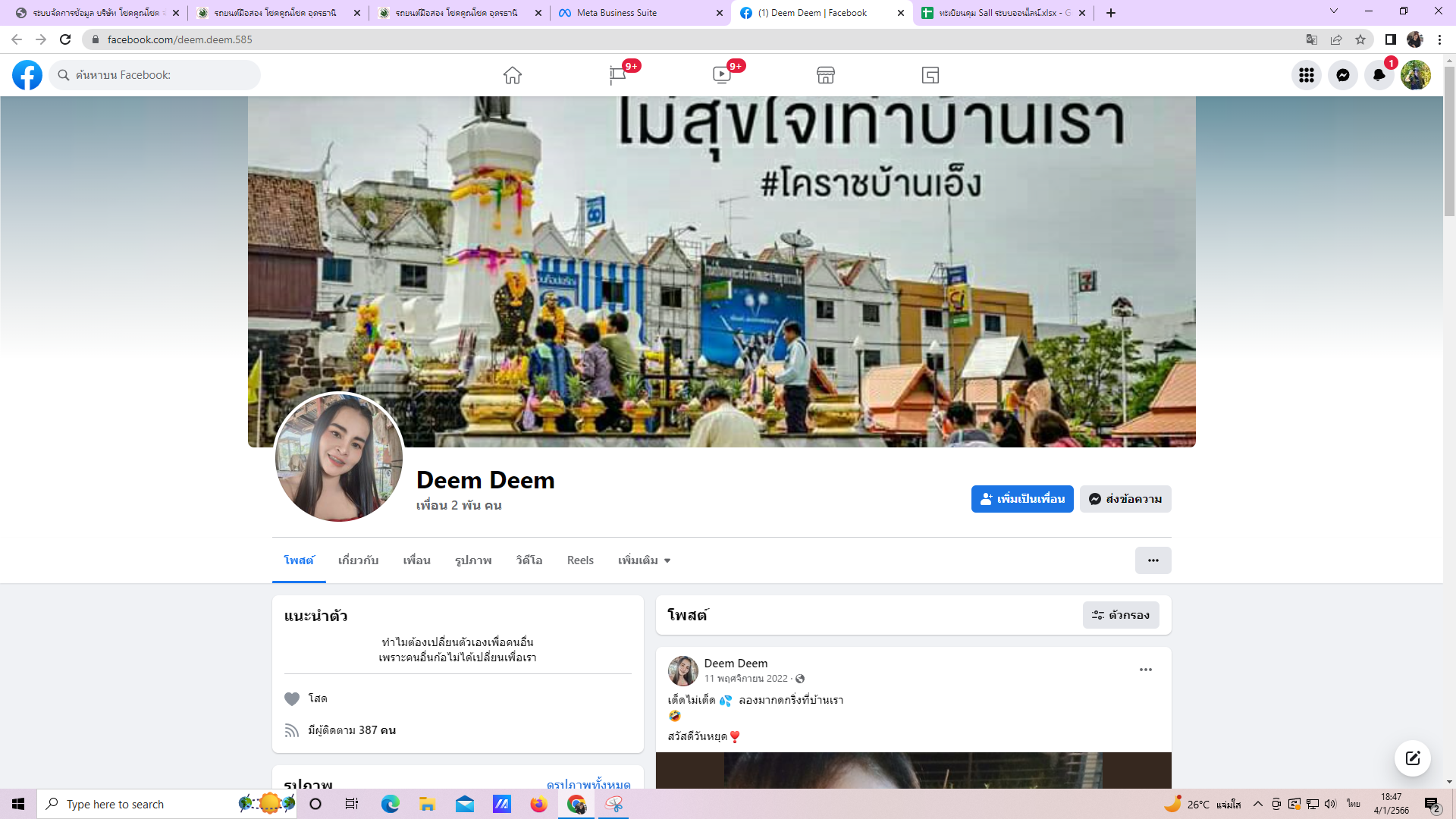Open Messenger icon in top bar

coord(1343,75)
